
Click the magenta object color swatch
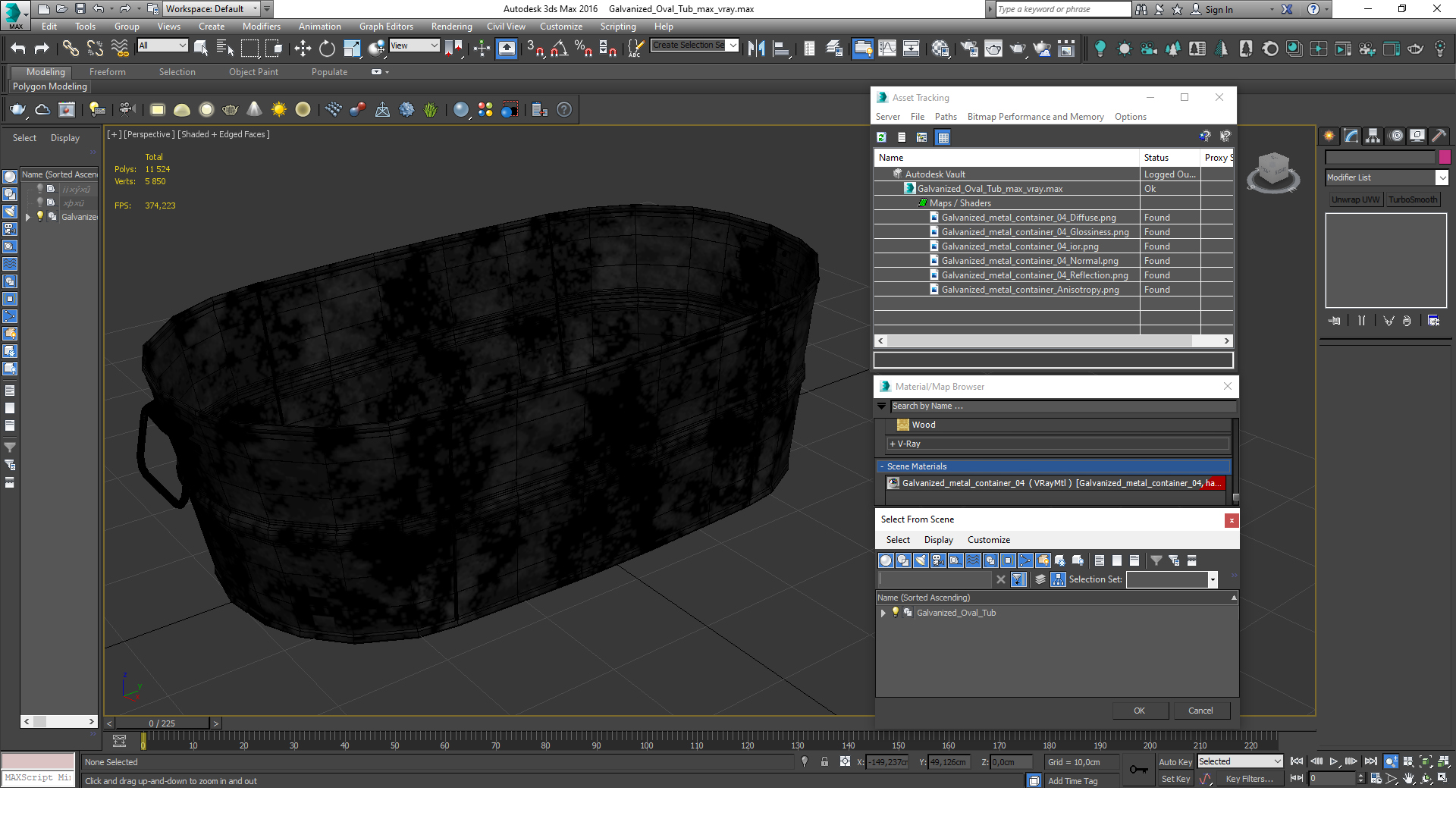1445,157
